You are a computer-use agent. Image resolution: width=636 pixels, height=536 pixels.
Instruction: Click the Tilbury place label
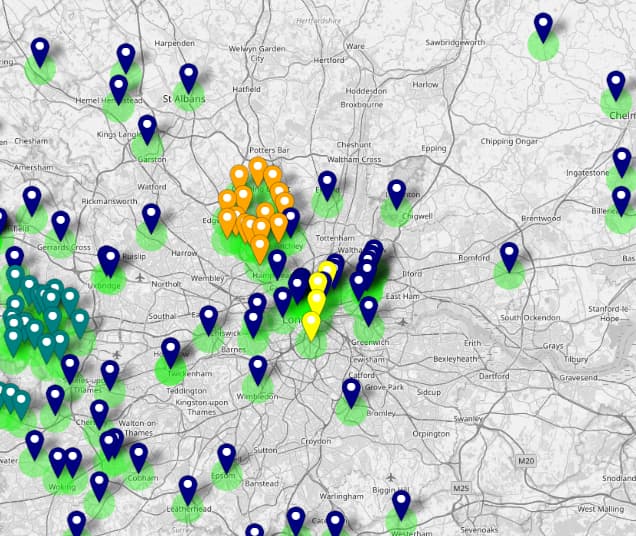pos(576,359)
